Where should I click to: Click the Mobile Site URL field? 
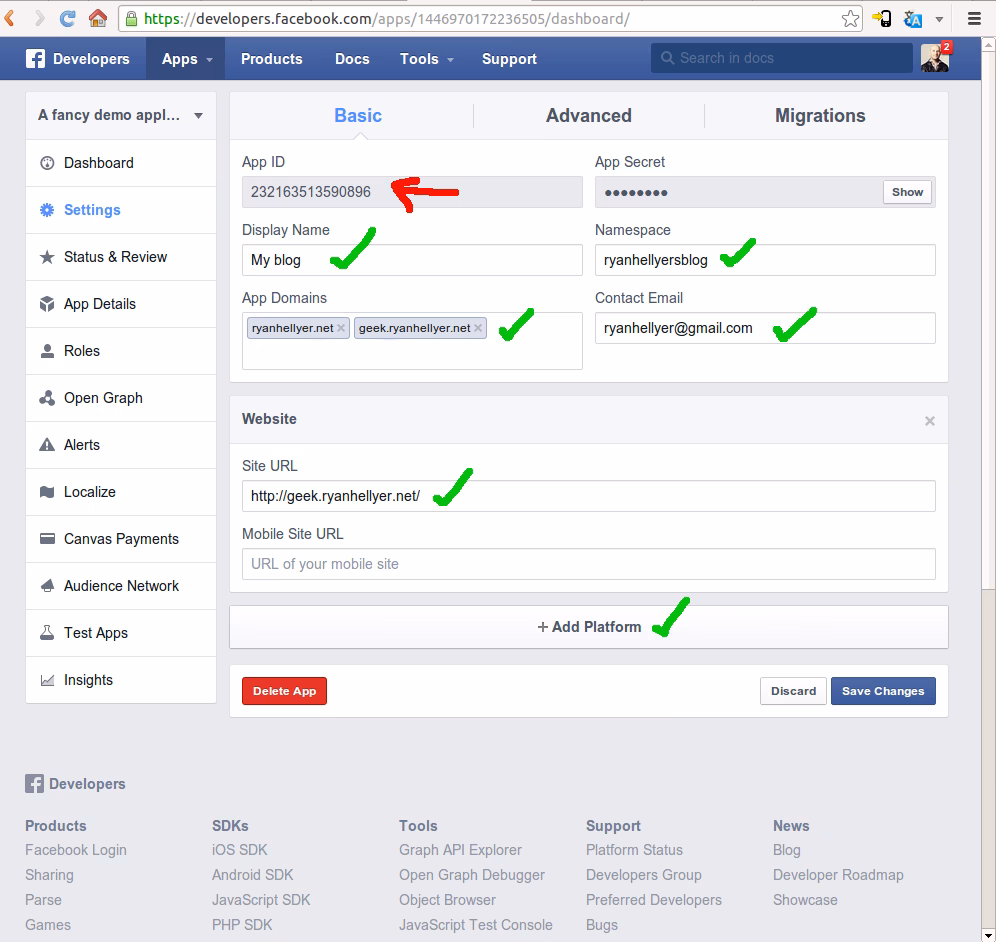point(588,564)
